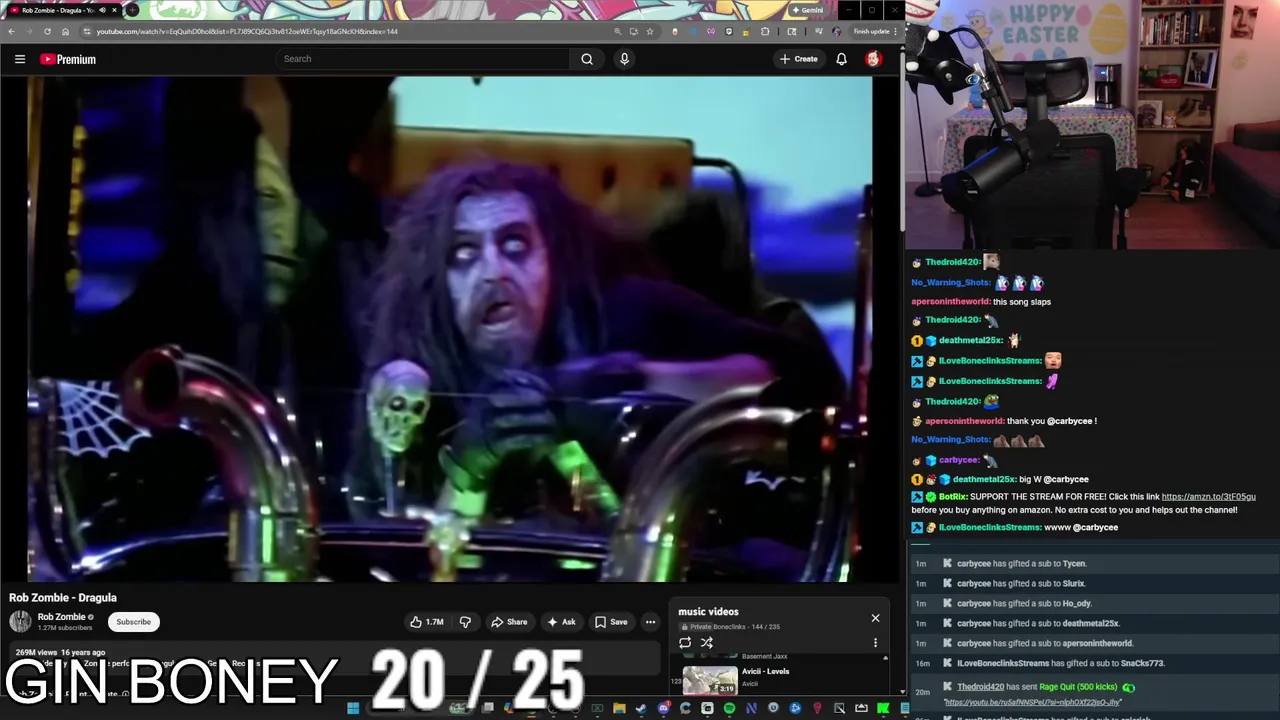Open the Extensions puzzle icon
The image size is (1280, 720).
click(x=765, y=31)
